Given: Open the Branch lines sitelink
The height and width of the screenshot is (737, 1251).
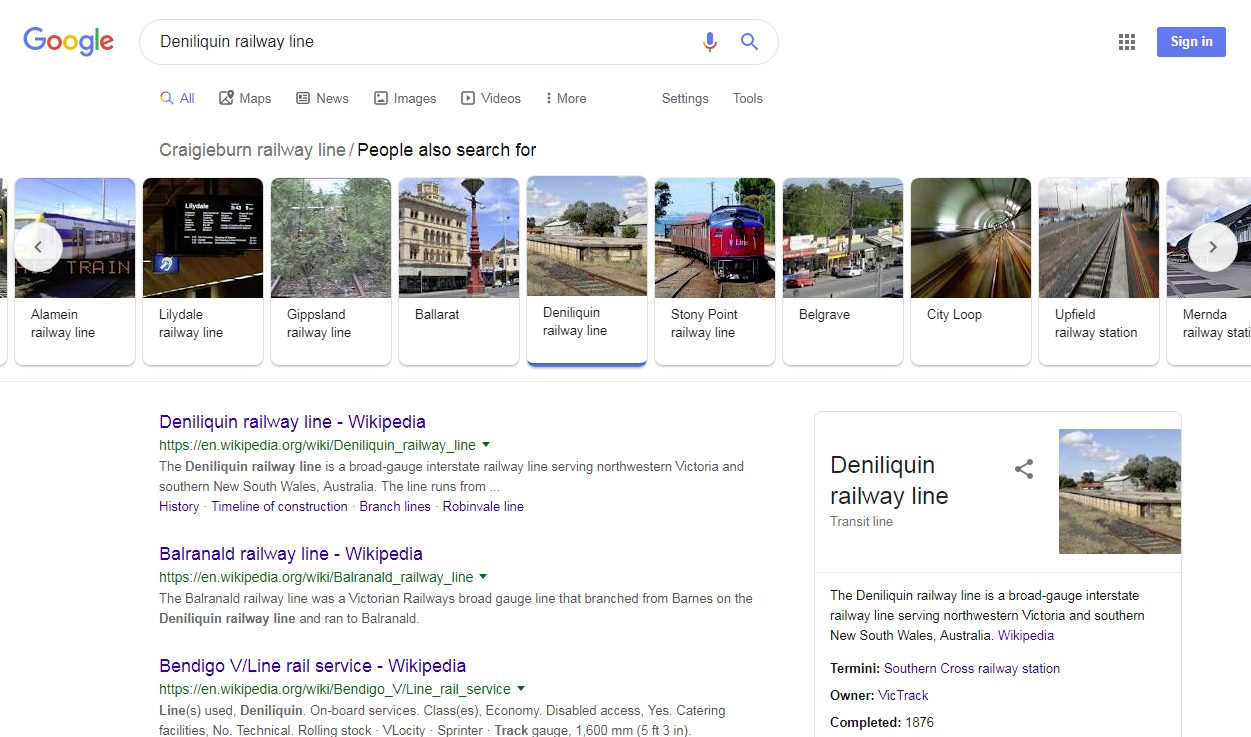Looking at the screenshot, I should [x=395, y=507].
